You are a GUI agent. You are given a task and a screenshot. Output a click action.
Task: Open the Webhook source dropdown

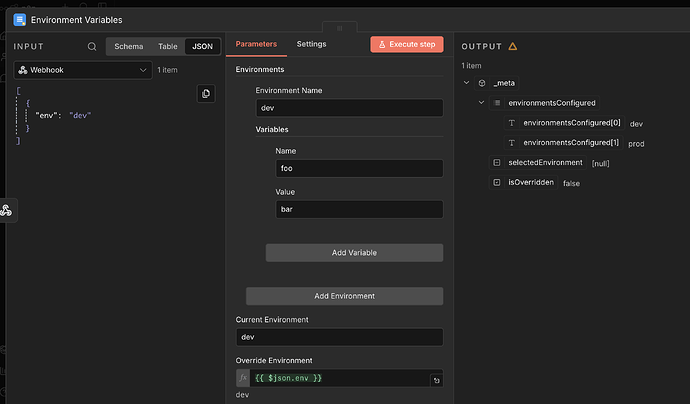84,70
